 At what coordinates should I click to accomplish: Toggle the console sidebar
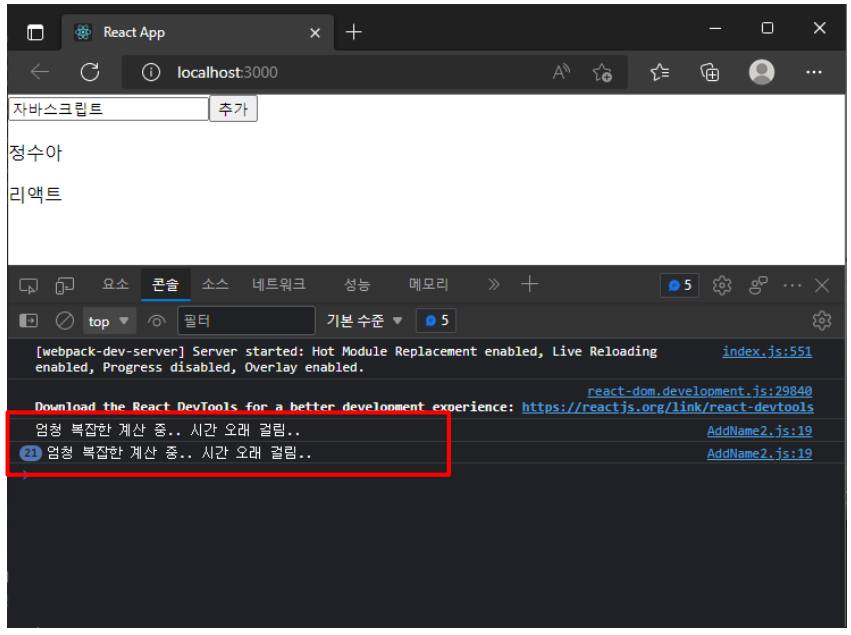click(x=28, y=321)
